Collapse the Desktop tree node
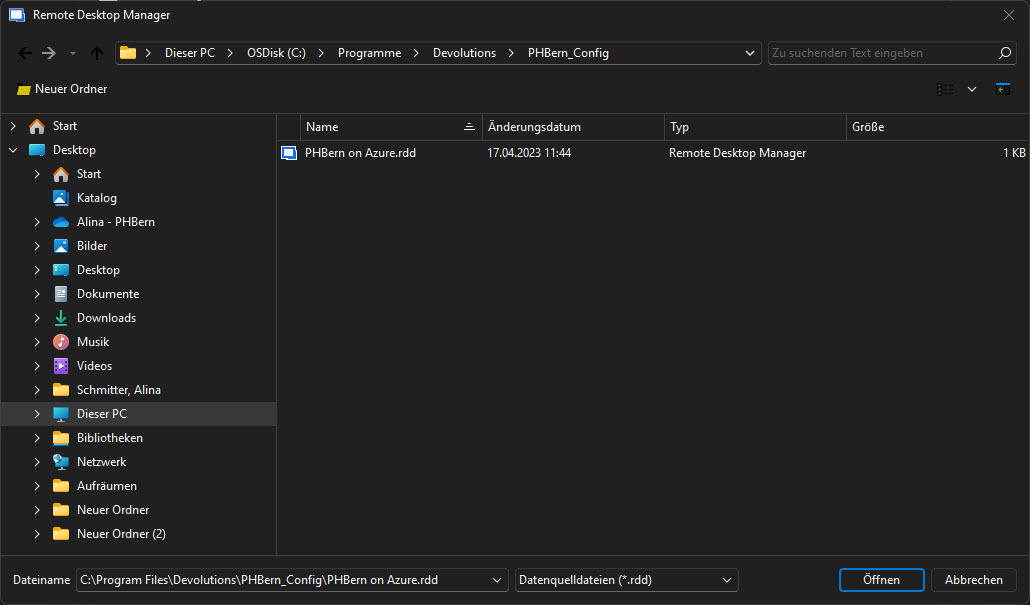The width and height of the screenshot is (1030, 605). 13,150
